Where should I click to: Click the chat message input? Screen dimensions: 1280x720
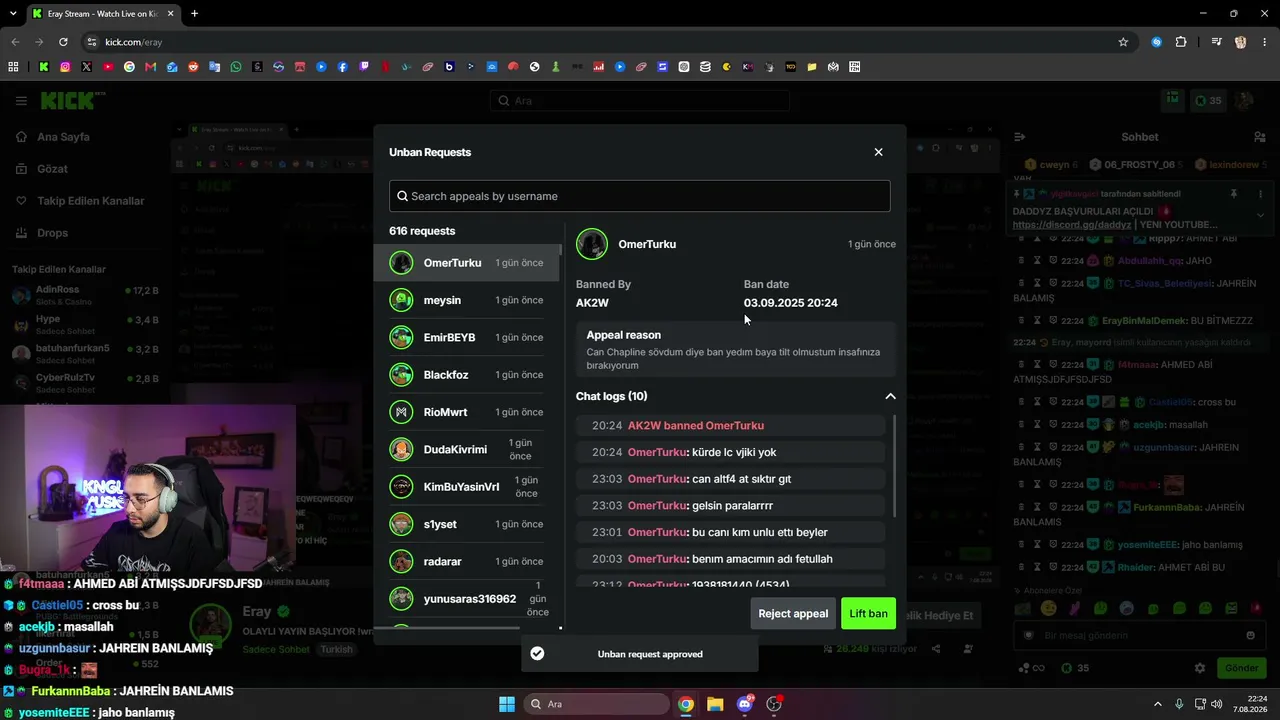point(1140,635)
